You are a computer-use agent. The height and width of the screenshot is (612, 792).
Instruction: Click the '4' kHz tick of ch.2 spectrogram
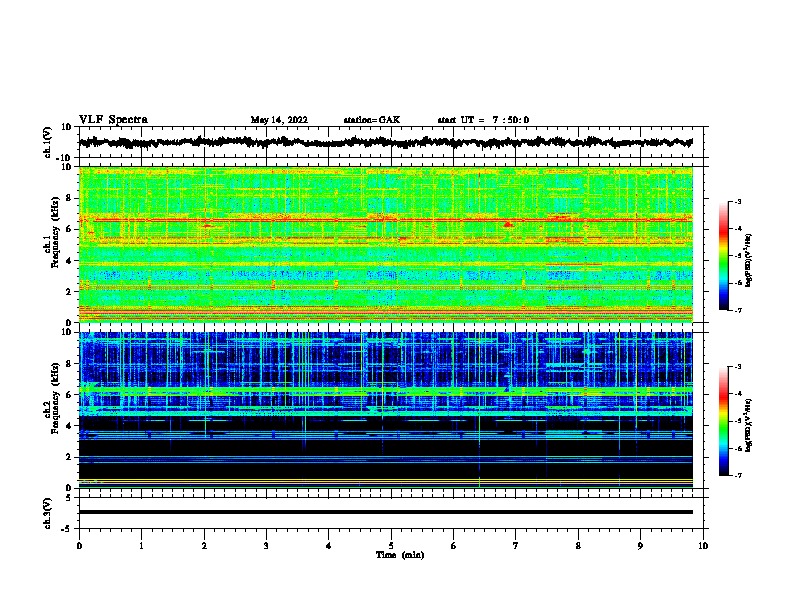[x=70, y=426]
